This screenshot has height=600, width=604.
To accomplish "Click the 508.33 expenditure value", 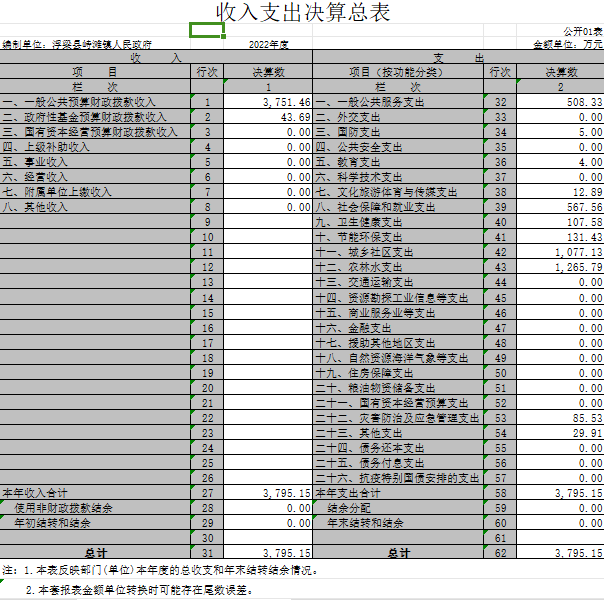I will tap(561, 102).
